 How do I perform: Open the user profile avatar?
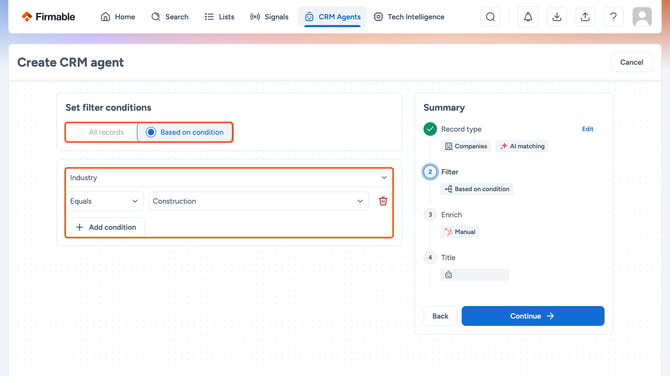coord(642,17)
